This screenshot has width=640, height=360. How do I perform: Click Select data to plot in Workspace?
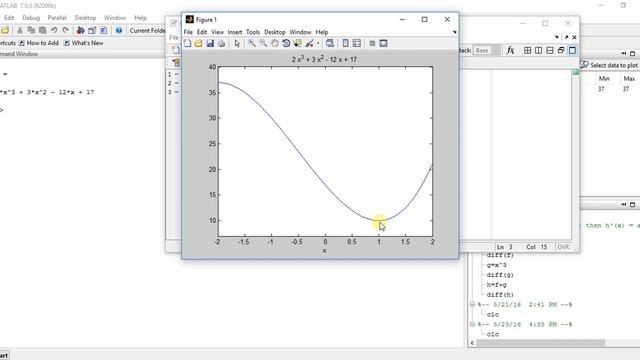pyautogui.click(x=609, y=65)
